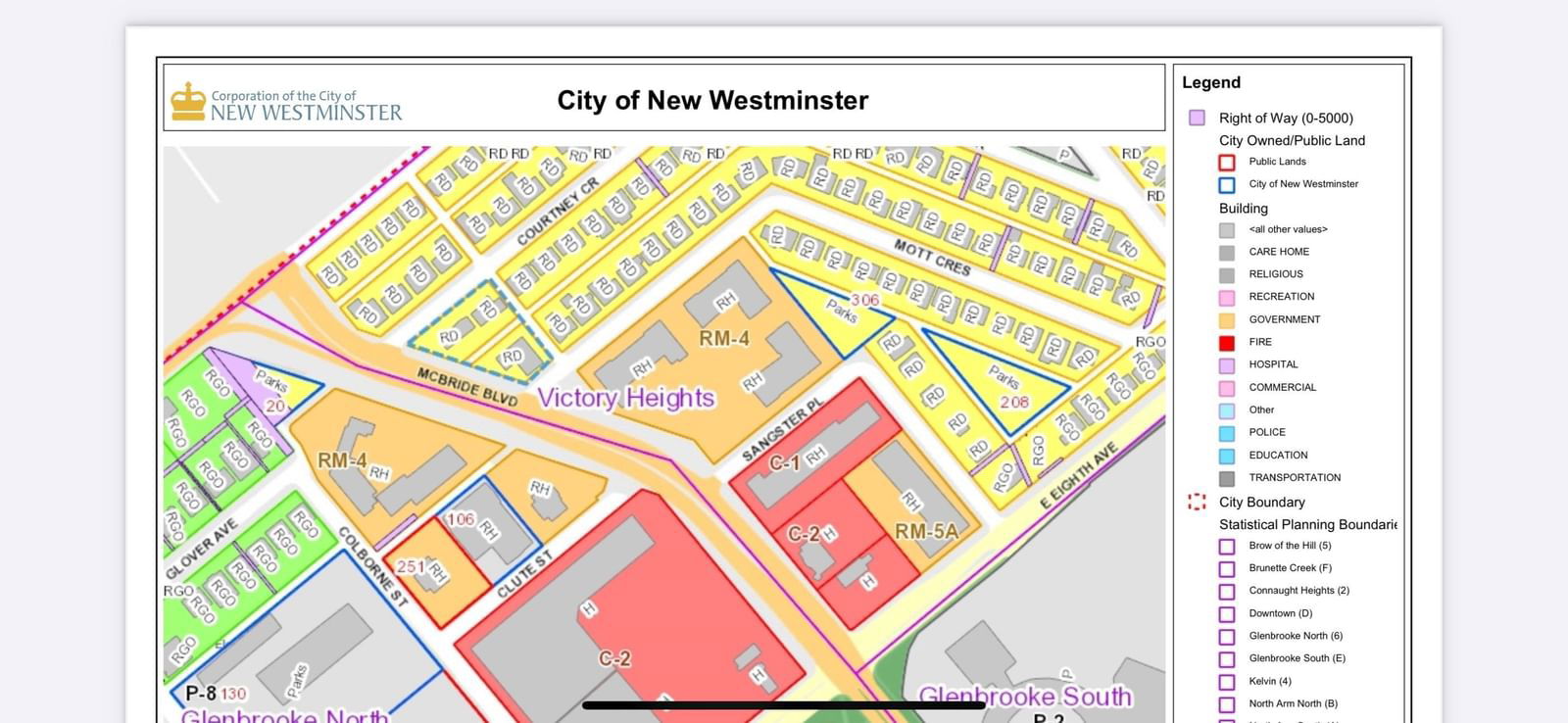The image size is (1568, 723).
Task: Select the RECREATION legend swatch
Action: (x=1227, y=297)
